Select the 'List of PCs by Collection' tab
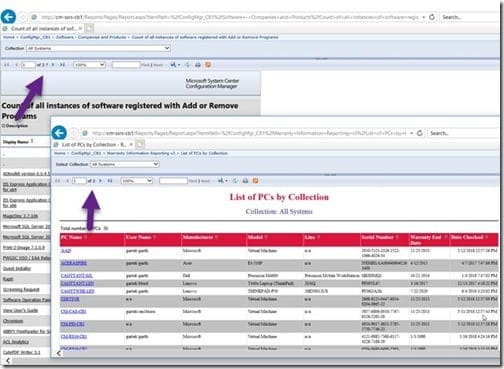Image resolution: width=504 pixels, height=369 pixels. point(94,145)
